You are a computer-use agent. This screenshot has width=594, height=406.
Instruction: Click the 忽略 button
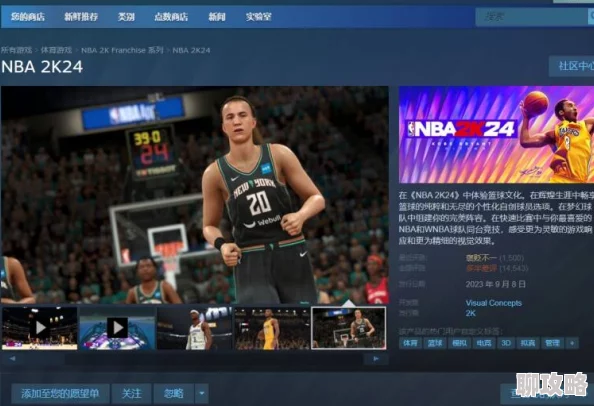(174, 394)
